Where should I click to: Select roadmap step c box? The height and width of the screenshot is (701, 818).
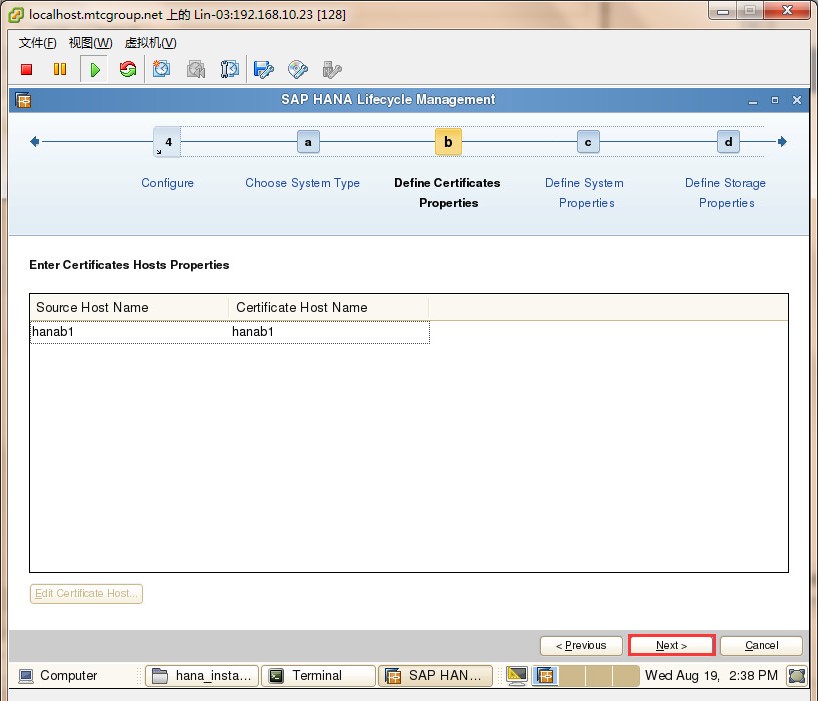pos(588,142)
